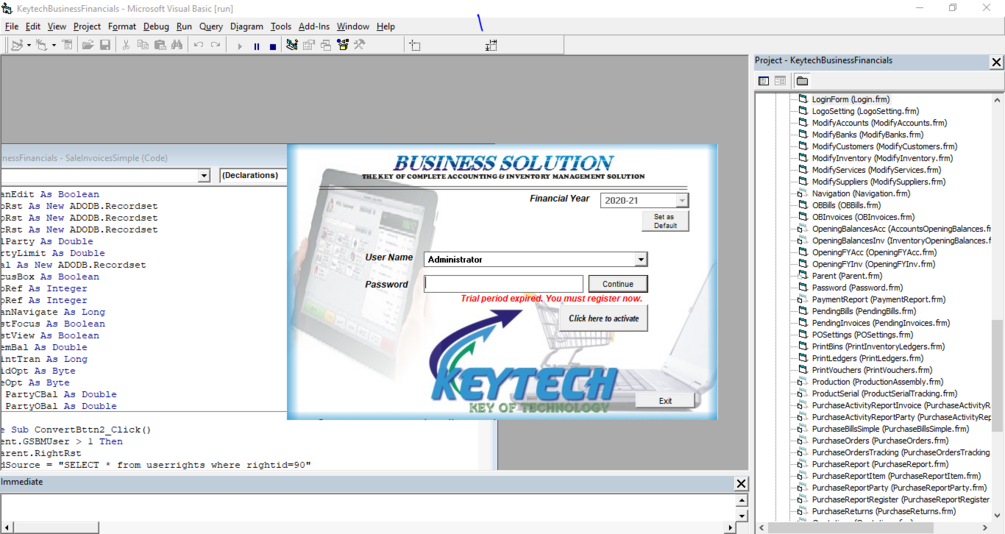This screenshot has height=534, width=1005.
Task: Open the Debug menu
Action: [156, 26]
